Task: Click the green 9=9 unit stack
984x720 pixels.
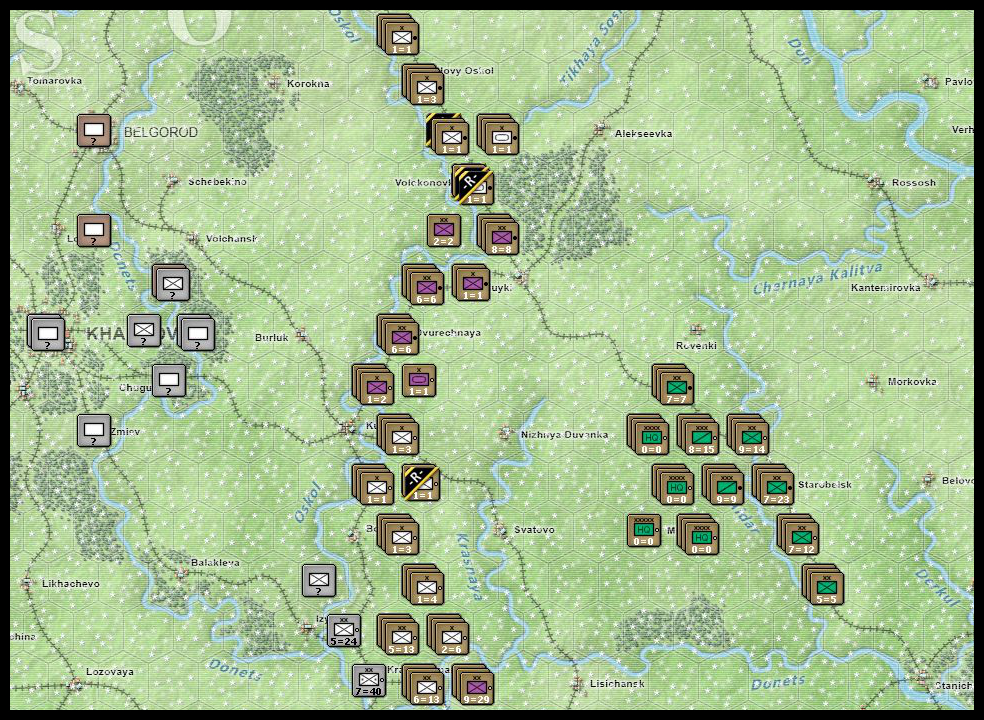Action: tap(723, 485)
